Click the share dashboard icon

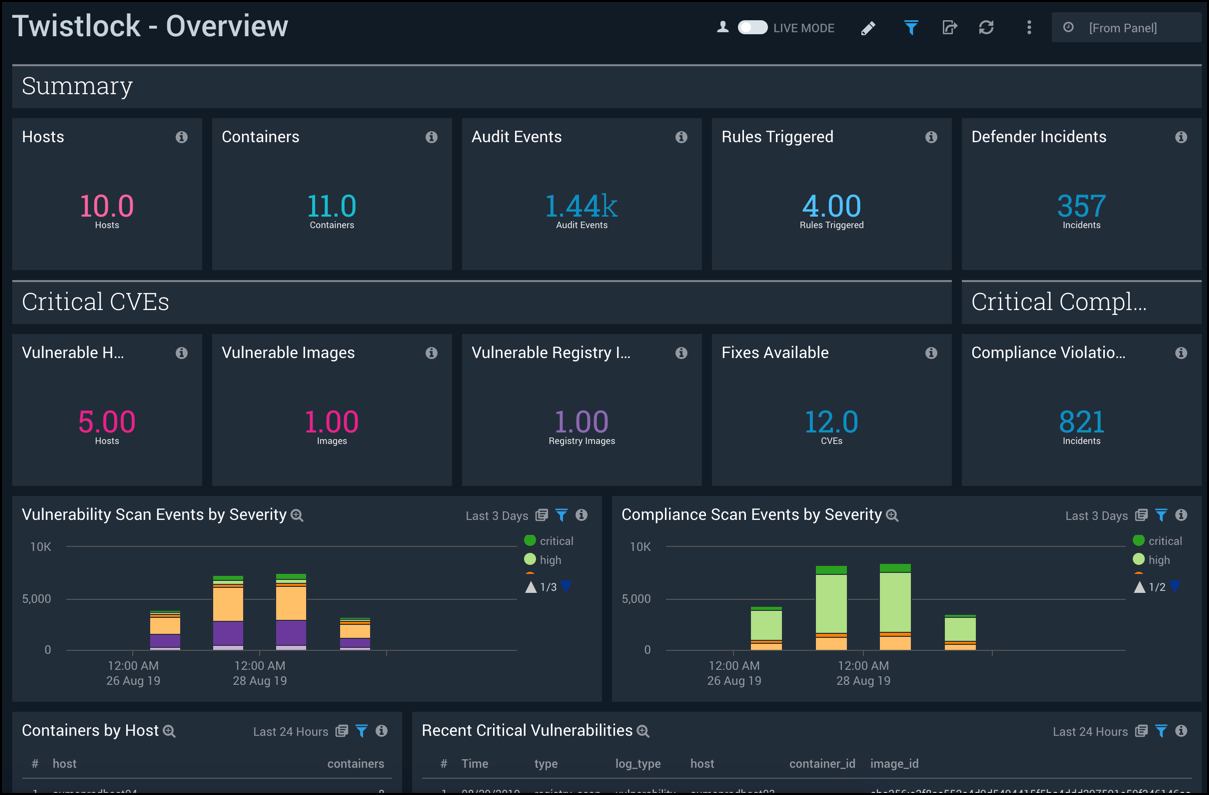pos(949,27)
